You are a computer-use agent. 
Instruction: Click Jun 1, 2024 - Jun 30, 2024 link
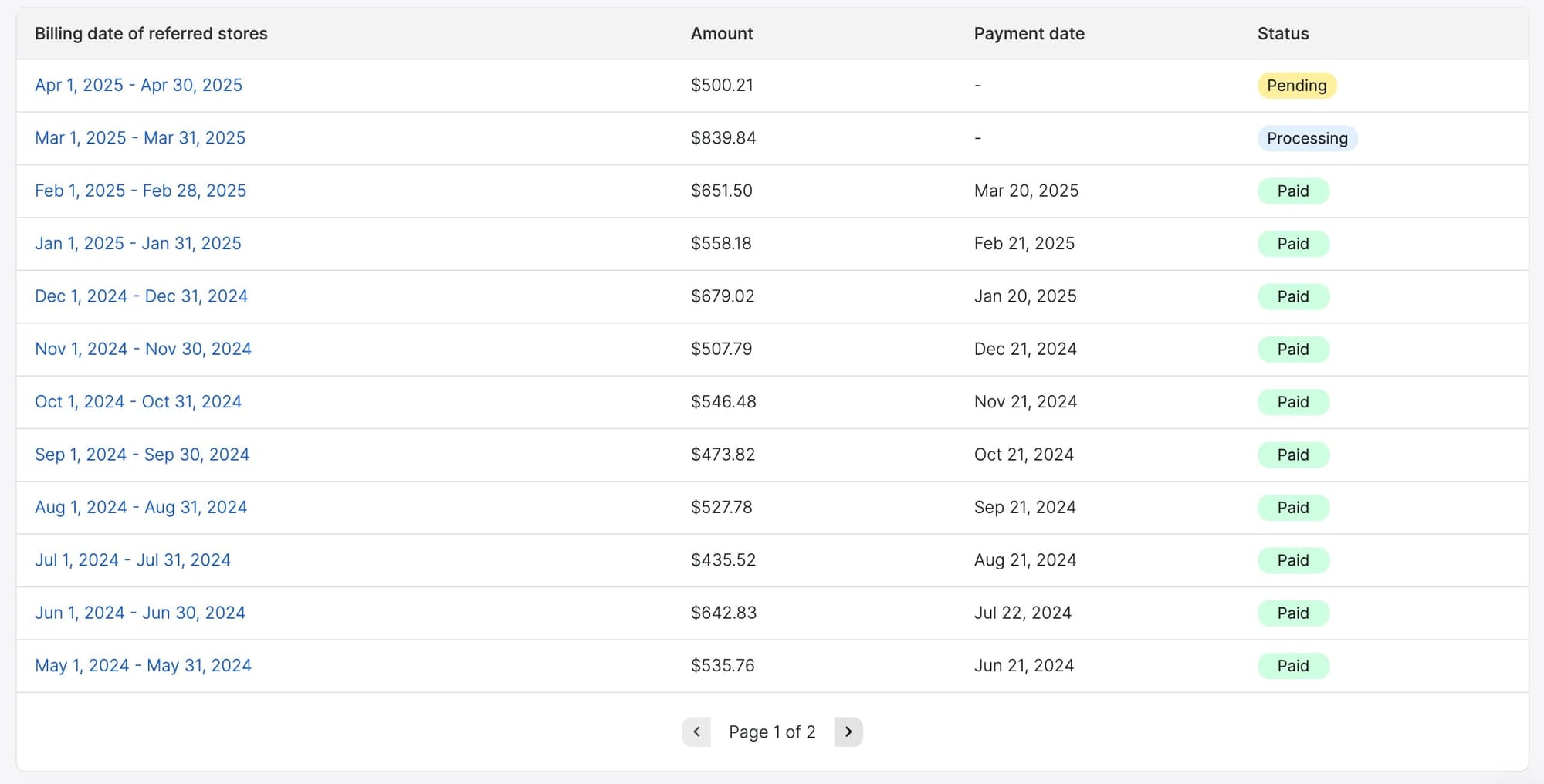tap(140, 613)
